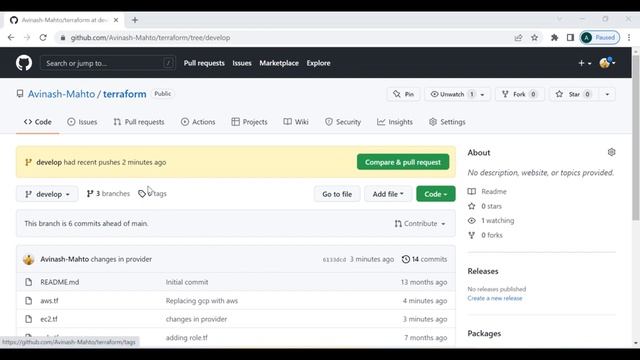Star the terraform repository

(573, 94)
